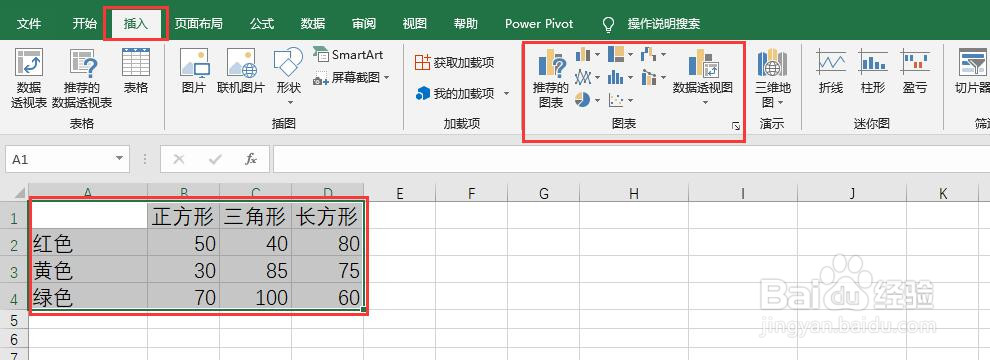Insert a Line sparkline (折线)
The image size is (990, 360).
(x=831, y=71)
